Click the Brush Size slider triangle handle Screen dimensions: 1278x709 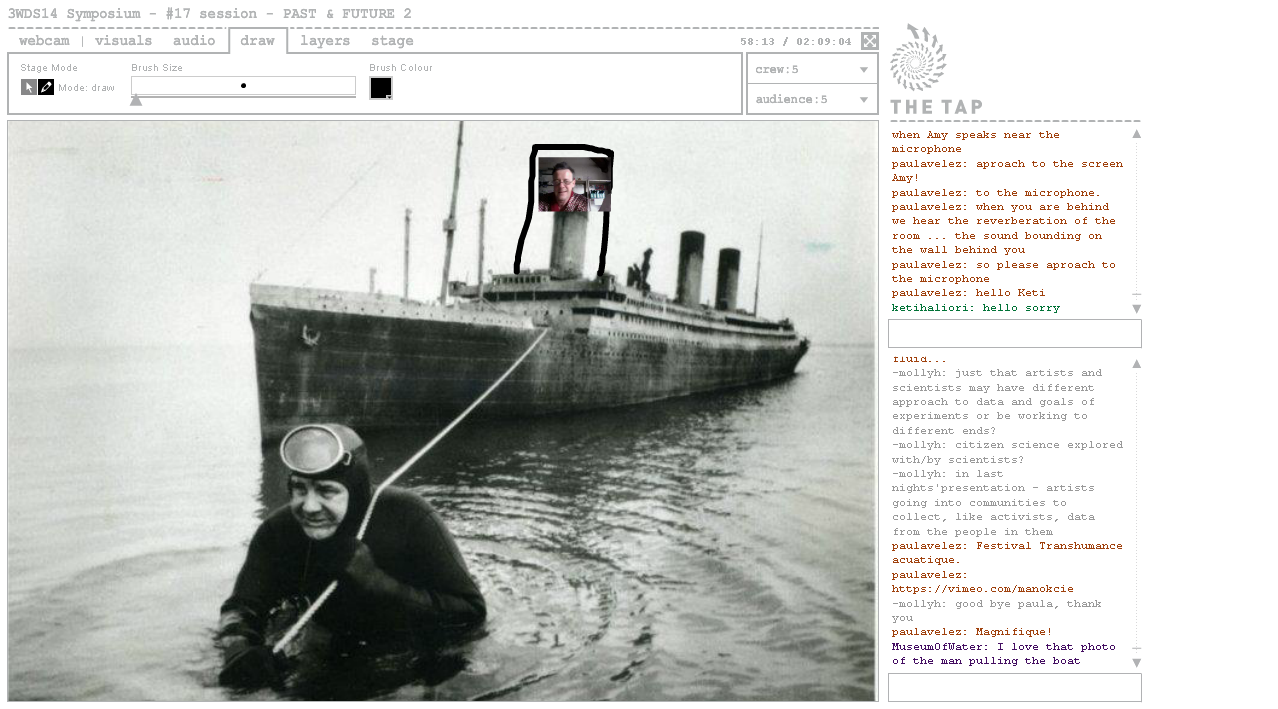click(x=136, y=100)
